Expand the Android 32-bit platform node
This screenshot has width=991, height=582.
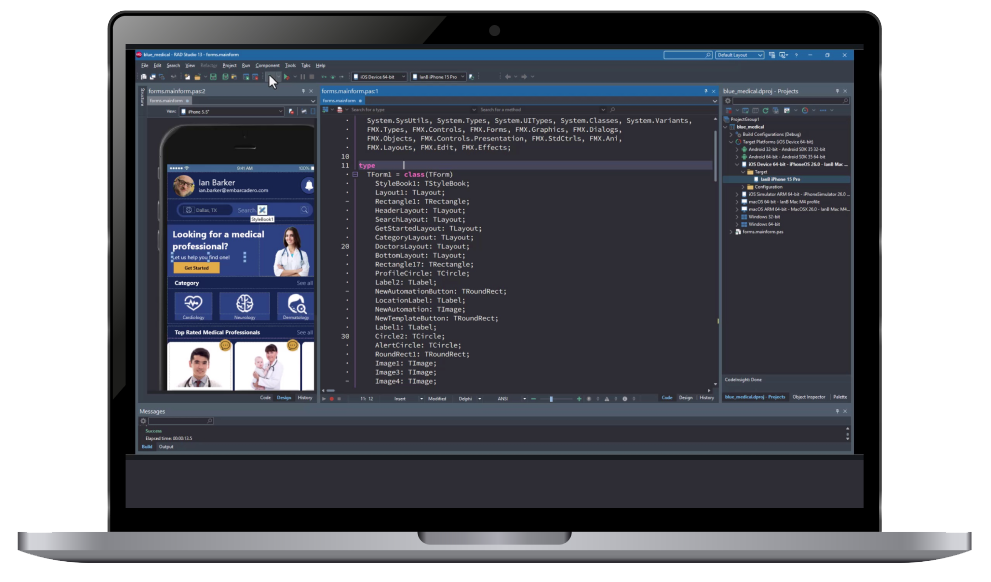click(x=738, y=149)
